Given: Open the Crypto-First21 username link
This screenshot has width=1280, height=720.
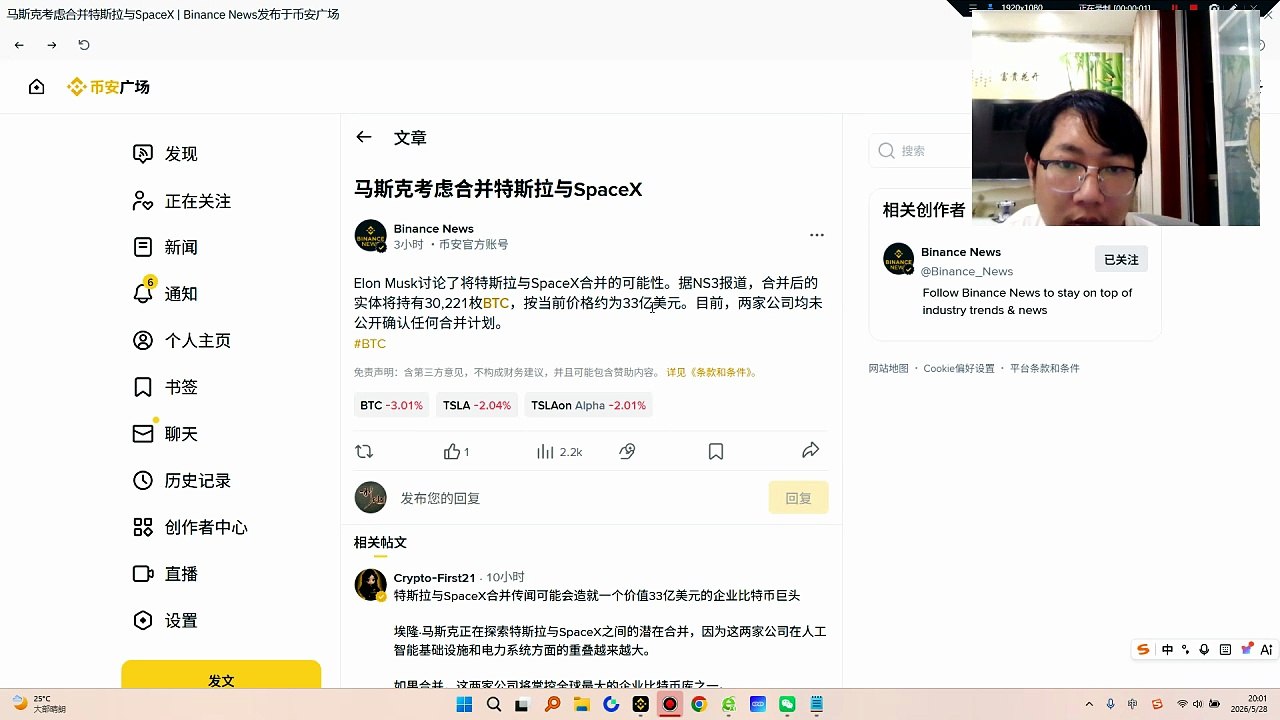Looking at the screenshot, I should [434, 578].
